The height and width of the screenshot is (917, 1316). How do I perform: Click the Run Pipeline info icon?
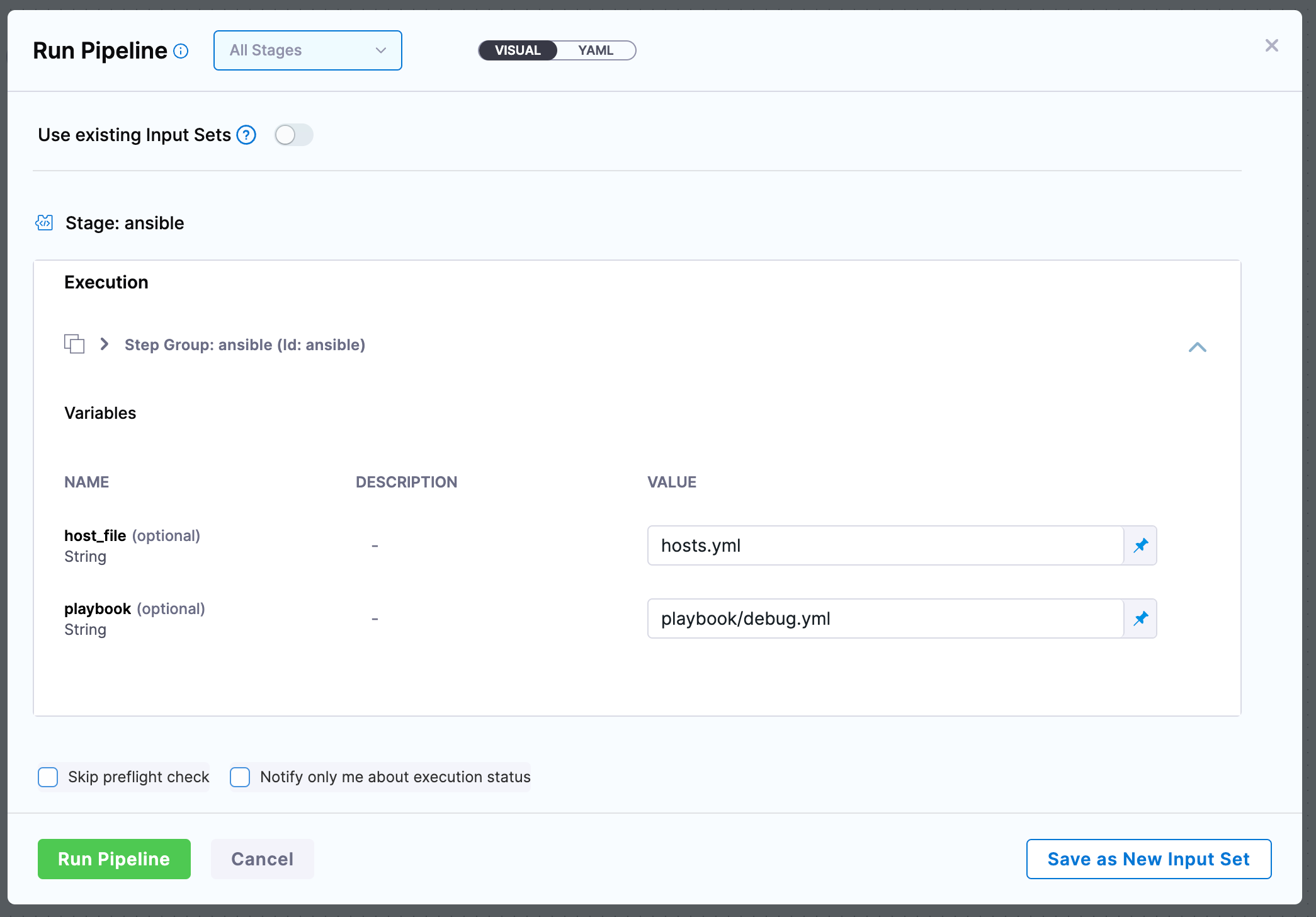coord(181,51)
